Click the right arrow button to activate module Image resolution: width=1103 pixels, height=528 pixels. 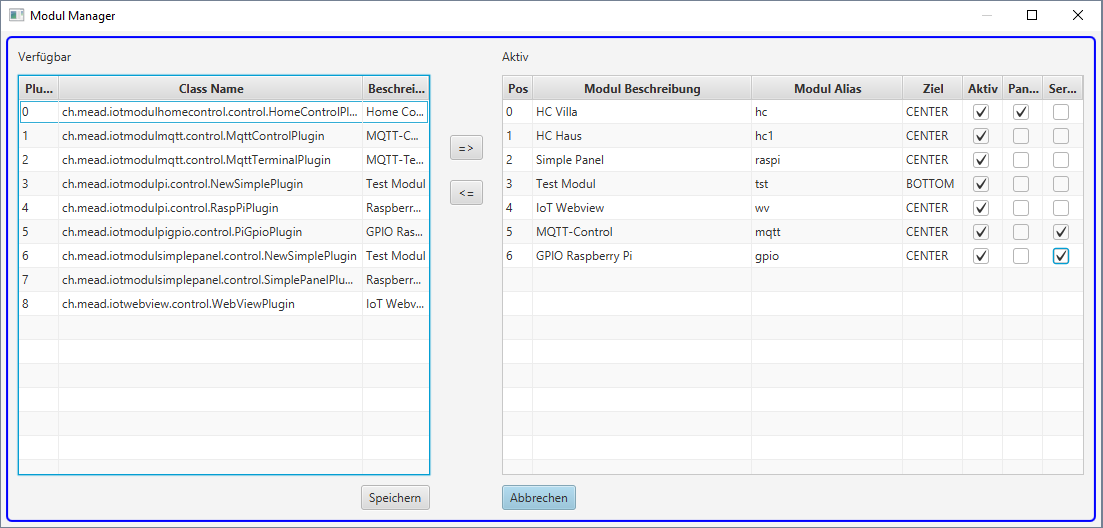466,148
